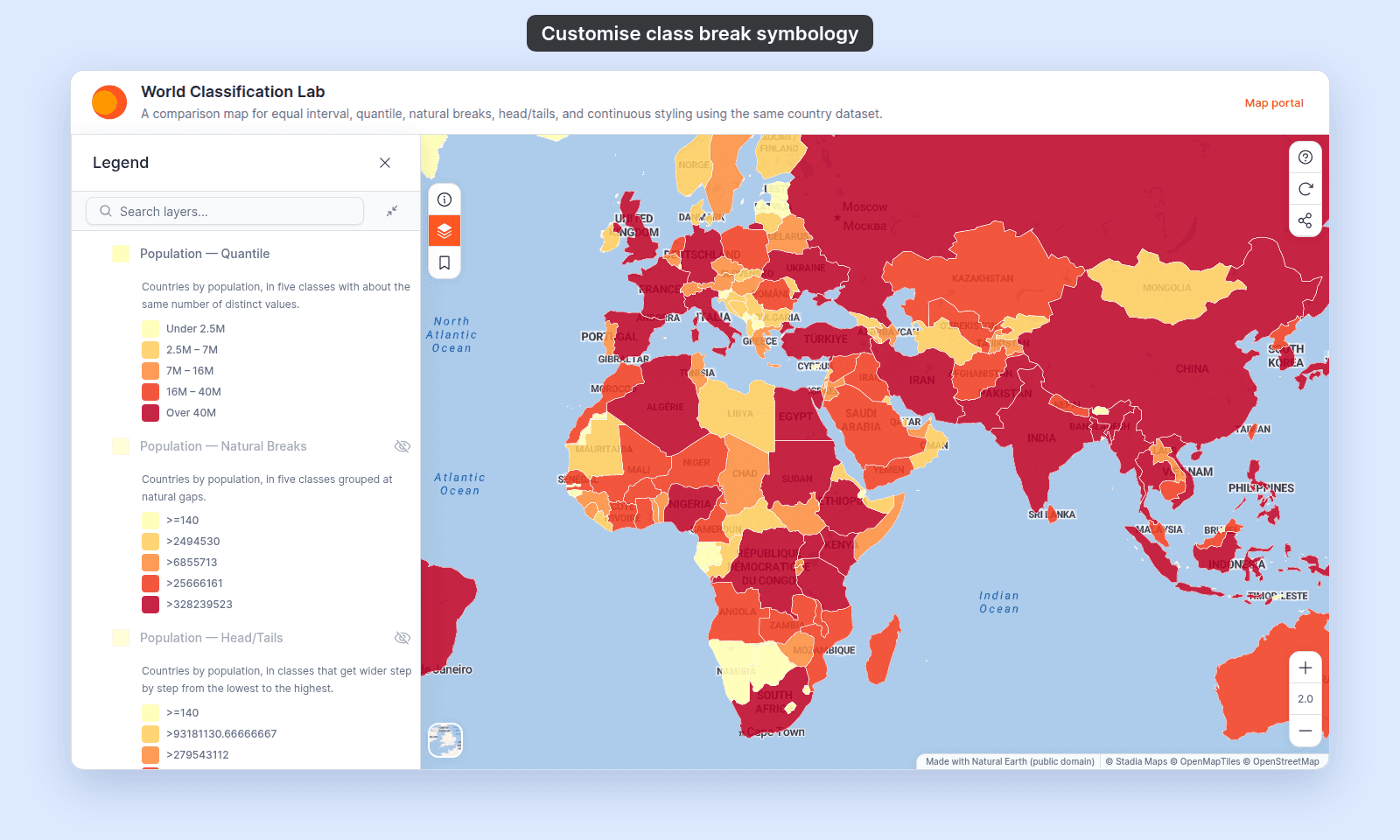Toggle the layers legend button

coord(444,231)
